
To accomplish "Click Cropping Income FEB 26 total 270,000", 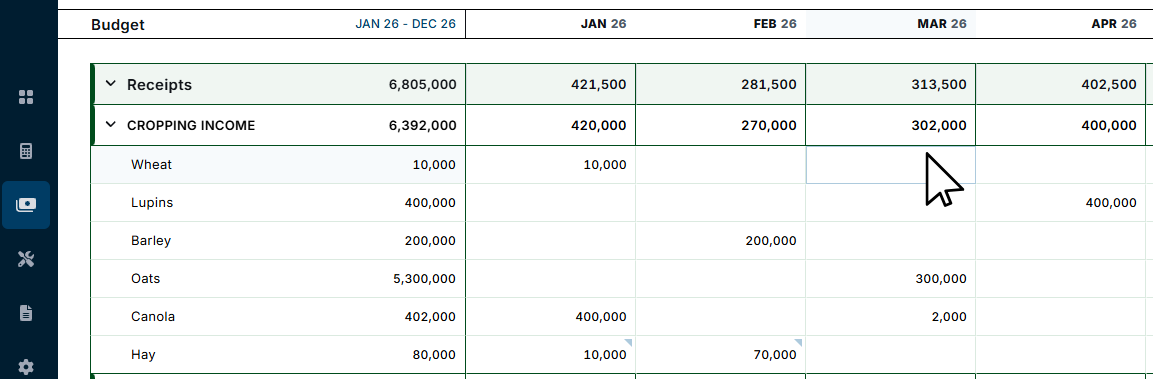I will [768, 126].
